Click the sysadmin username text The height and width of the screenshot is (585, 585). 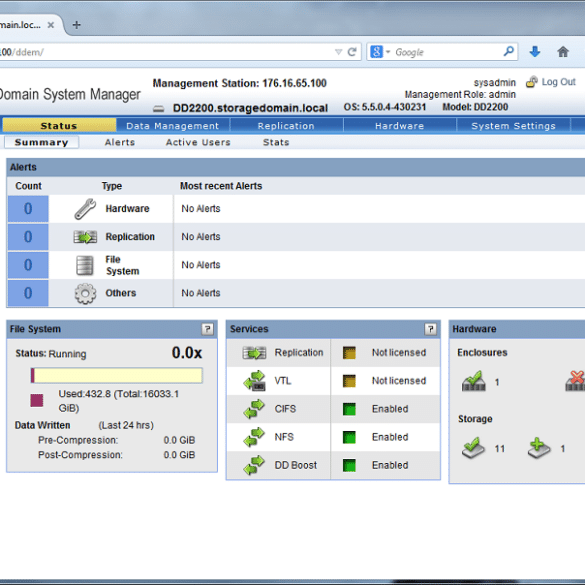495,82
